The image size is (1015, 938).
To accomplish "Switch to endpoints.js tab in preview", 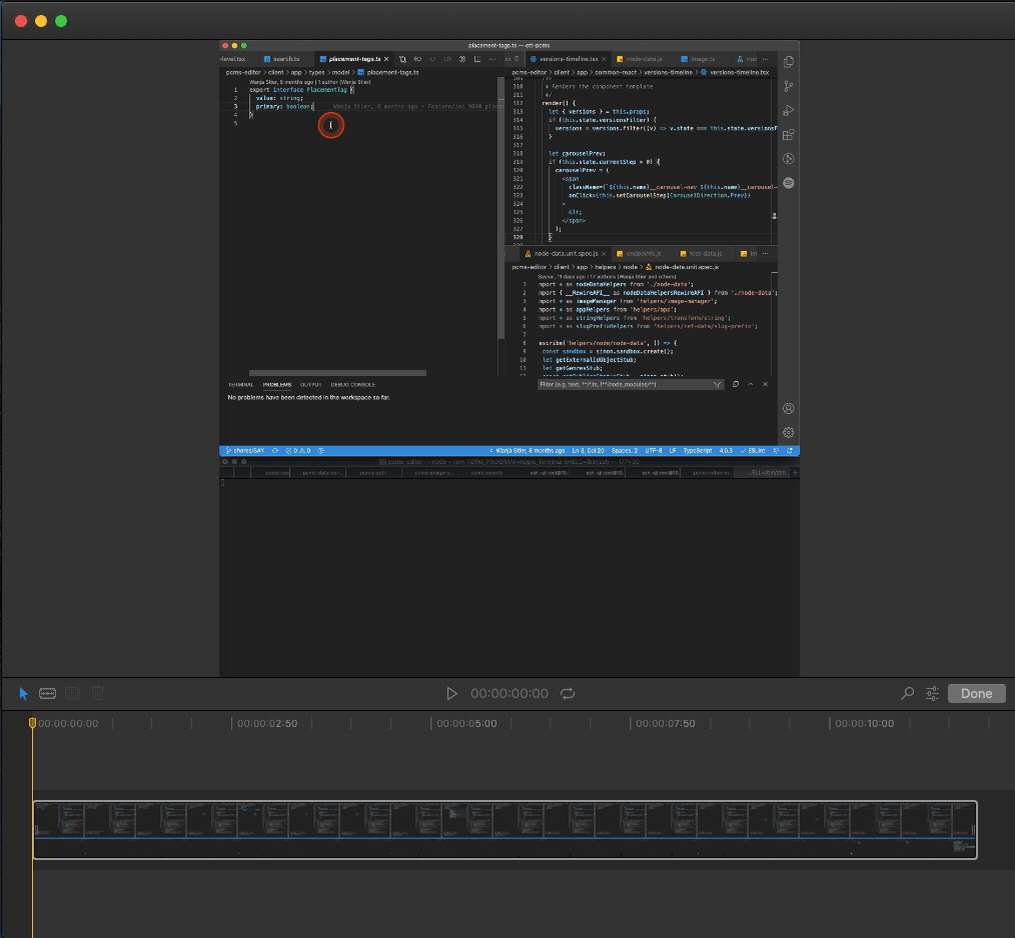I will coord(639,254).
